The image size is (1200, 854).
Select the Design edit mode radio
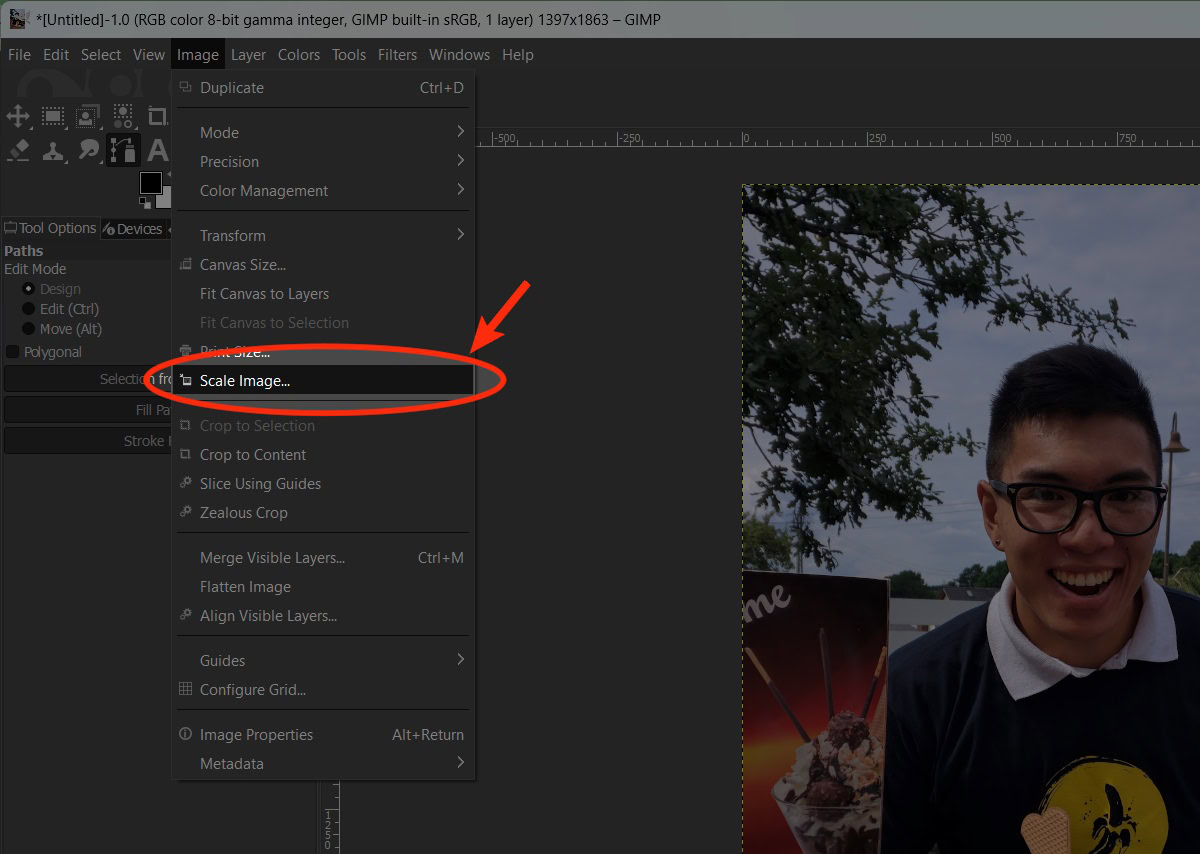point(28,289)
